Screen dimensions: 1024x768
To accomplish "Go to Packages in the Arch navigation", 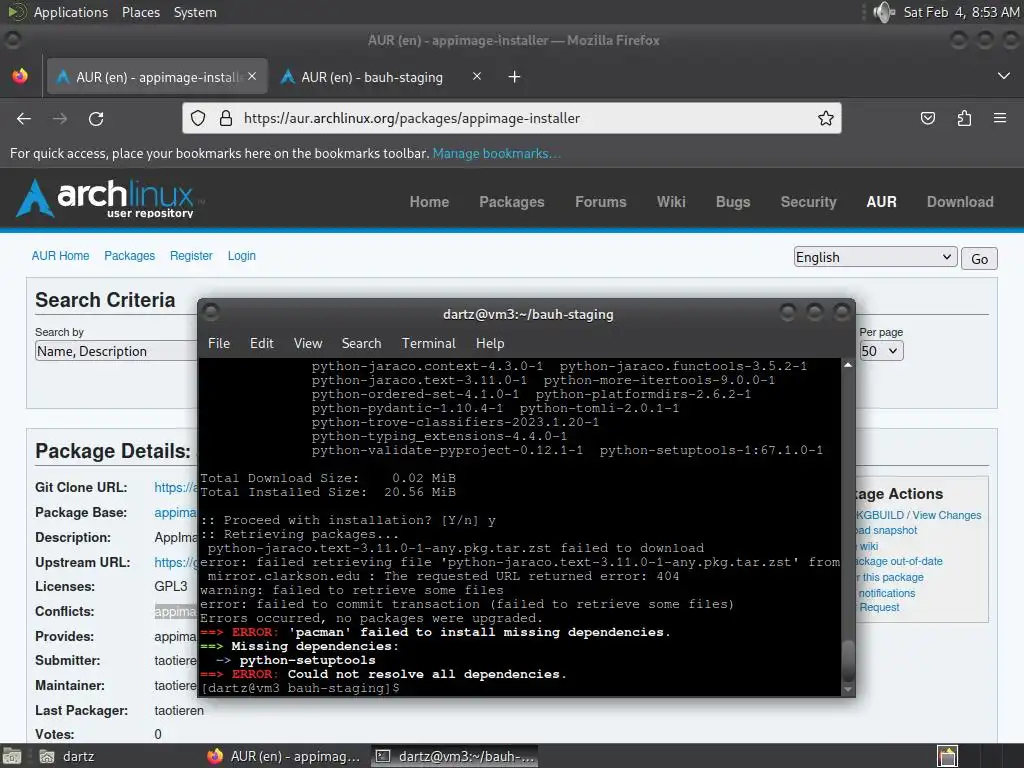I will (x=511, y=202).
